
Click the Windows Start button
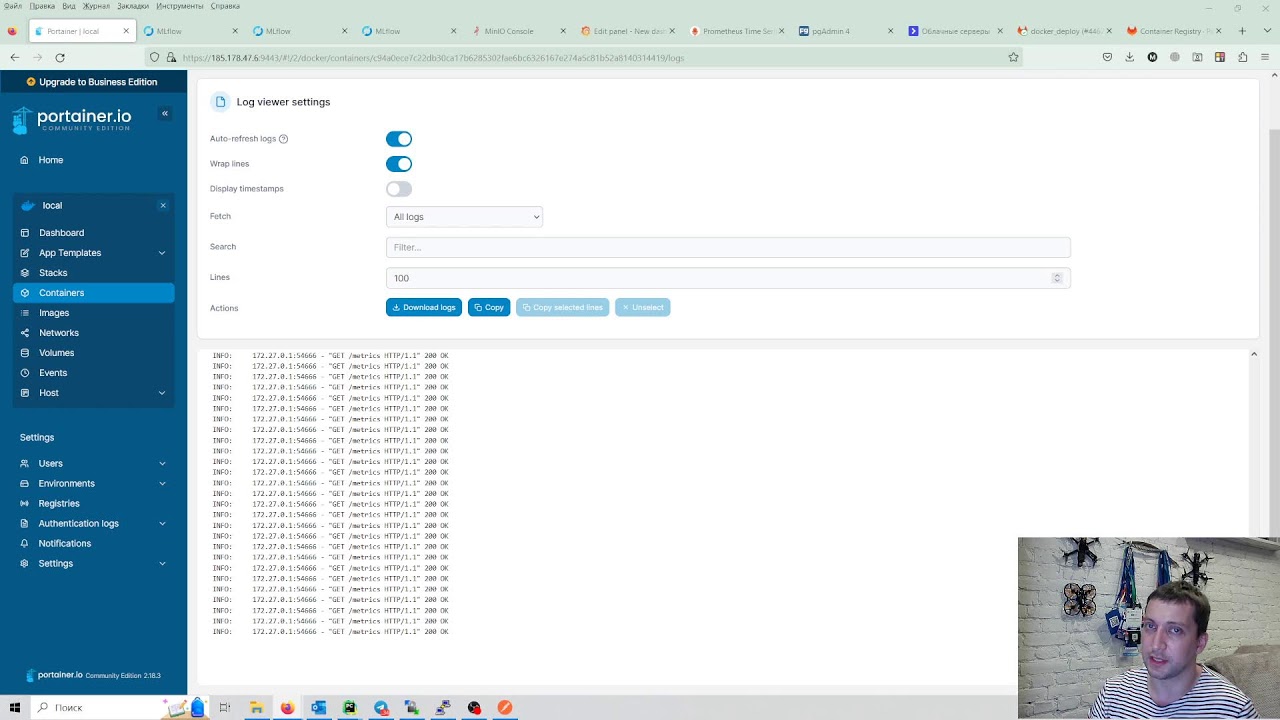(x=15, y=707)
